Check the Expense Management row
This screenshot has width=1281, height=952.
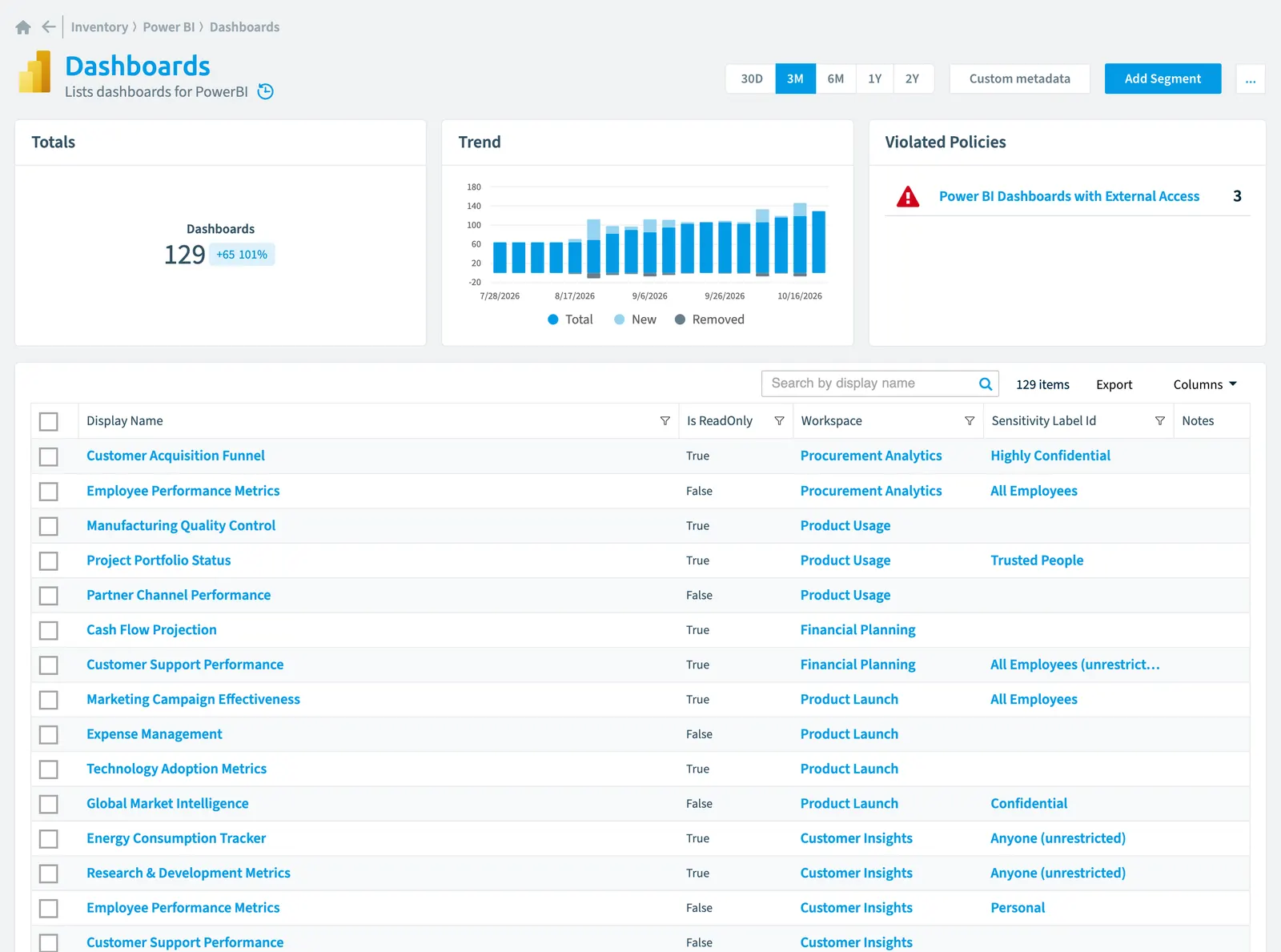[x=49, y=734]
